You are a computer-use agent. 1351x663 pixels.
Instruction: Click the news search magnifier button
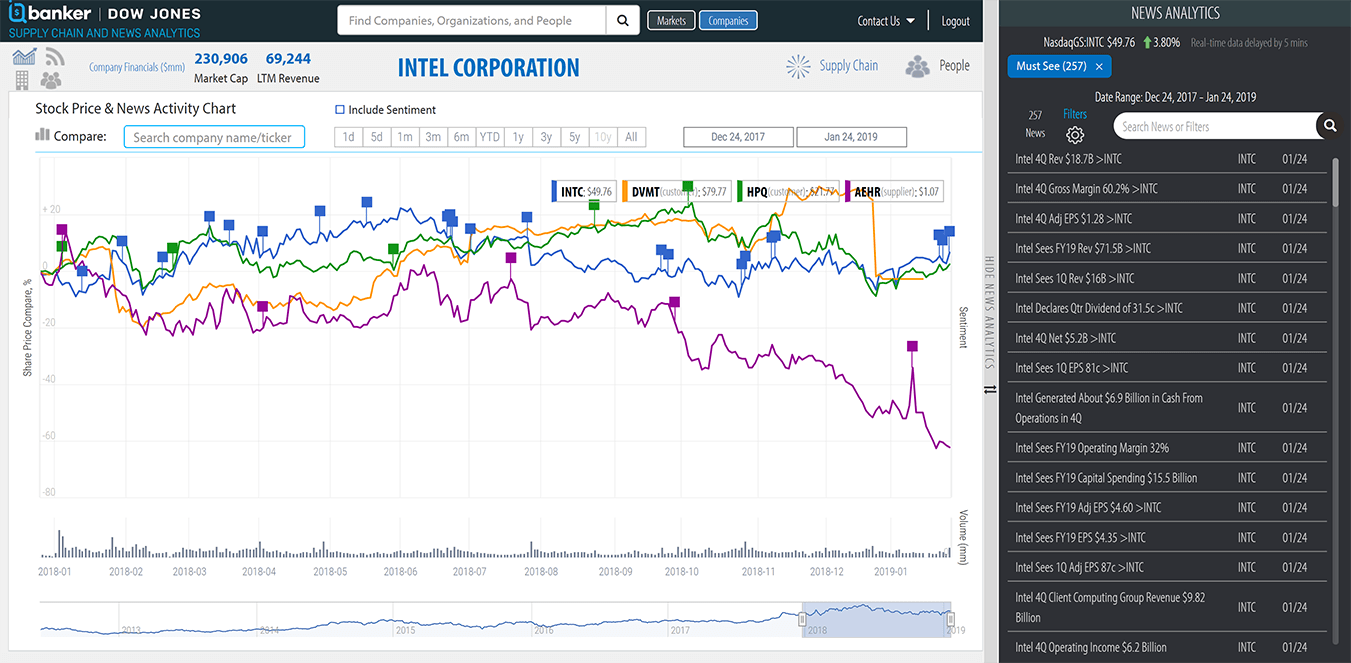coord(1330,126)
